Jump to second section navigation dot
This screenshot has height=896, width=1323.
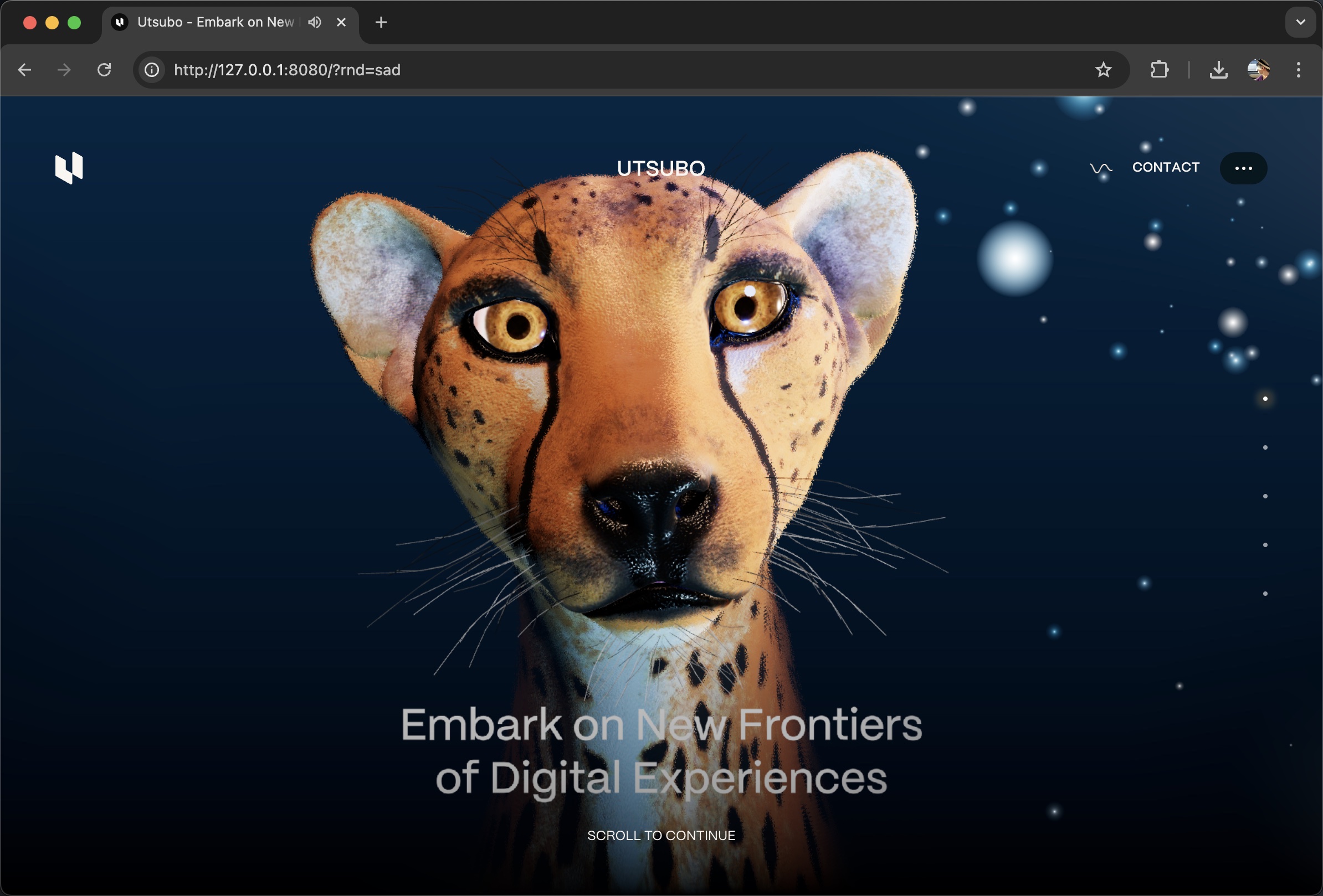pos(1265,447)
